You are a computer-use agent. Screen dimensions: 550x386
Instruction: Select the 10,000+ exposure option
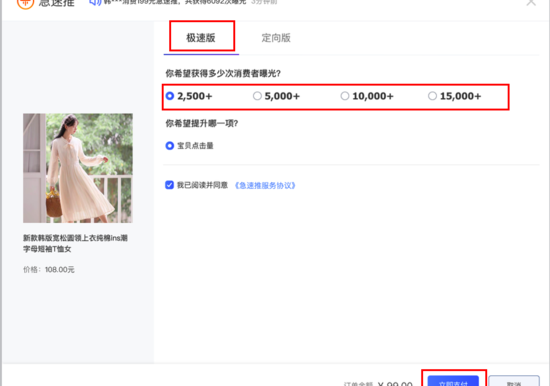(x=367, y=96)
